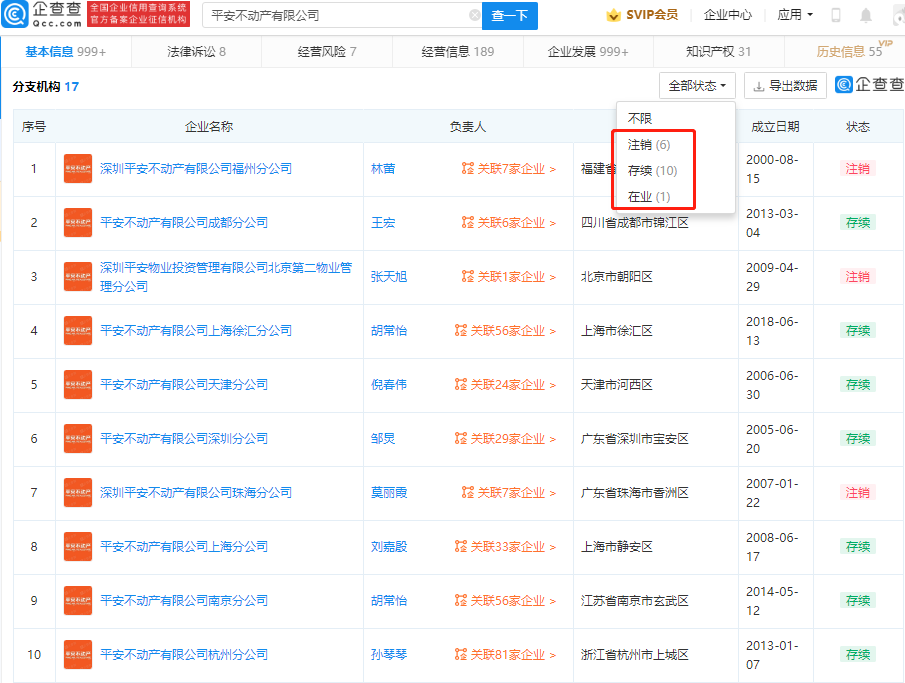Switch to 基本信息 tab
The width and height of the screenshot is (905, 683).
click(65, 52)
